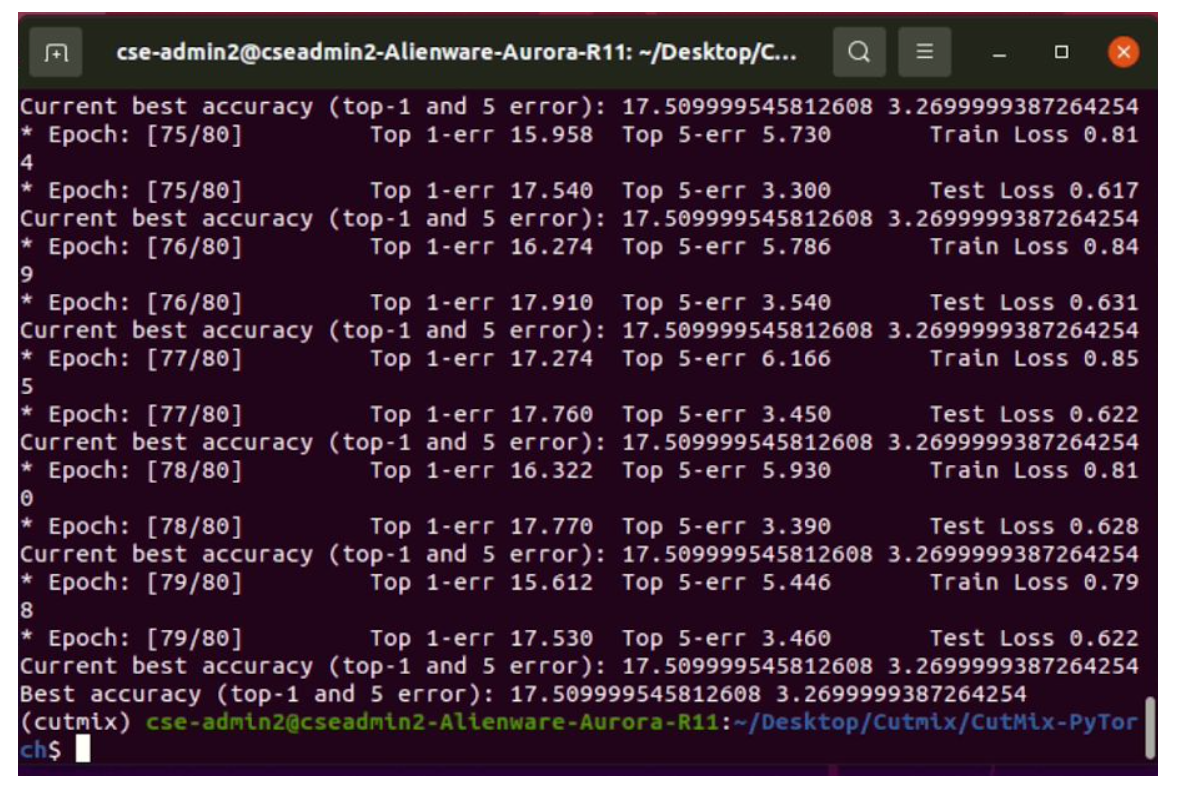Click 'Epoch: [76/80]' on the Test Loss 0.631 line
This screenshot has height=794, width=1182.
[145, 302]
